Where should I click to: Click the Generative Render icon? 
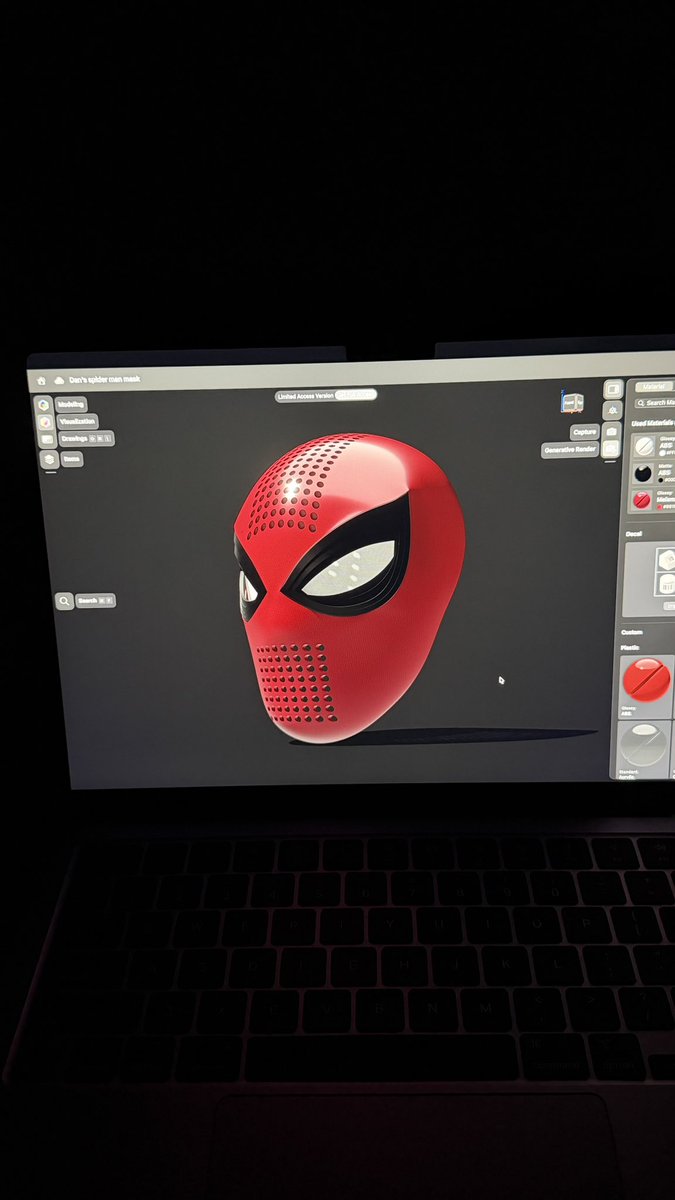tap(610, 449)
